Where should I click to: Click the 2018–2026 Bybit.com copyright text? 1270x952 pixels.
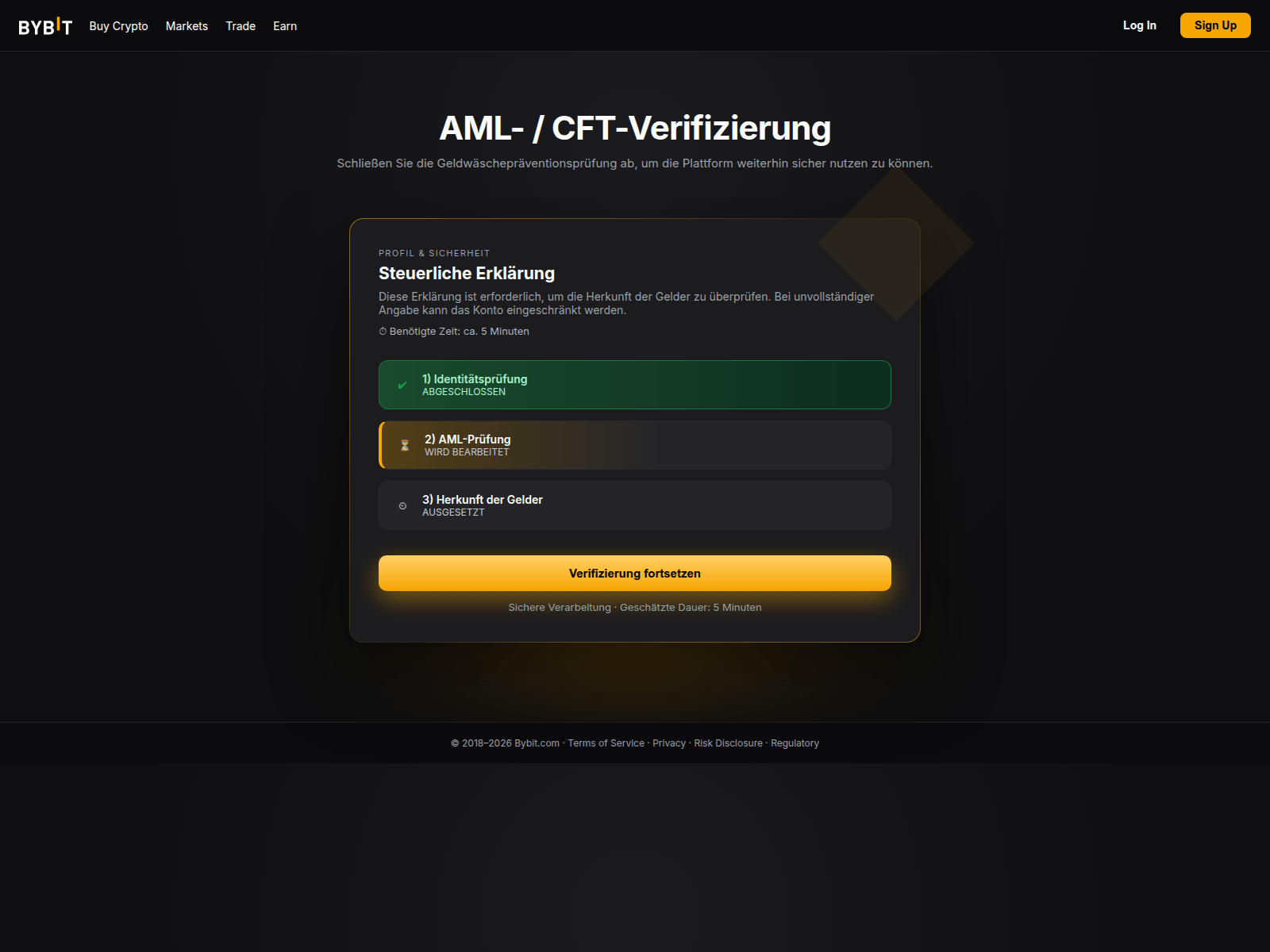(x=505, y=743)
